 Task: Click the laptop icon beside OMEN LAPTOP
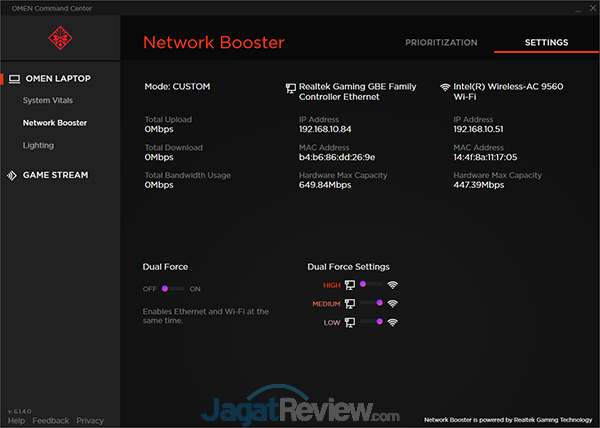[x=15, y=79]
